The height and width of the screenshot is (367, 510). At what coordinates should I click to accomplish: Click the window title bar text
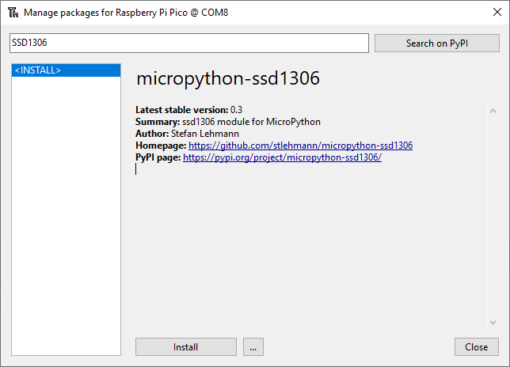click(x=126, y=13)
